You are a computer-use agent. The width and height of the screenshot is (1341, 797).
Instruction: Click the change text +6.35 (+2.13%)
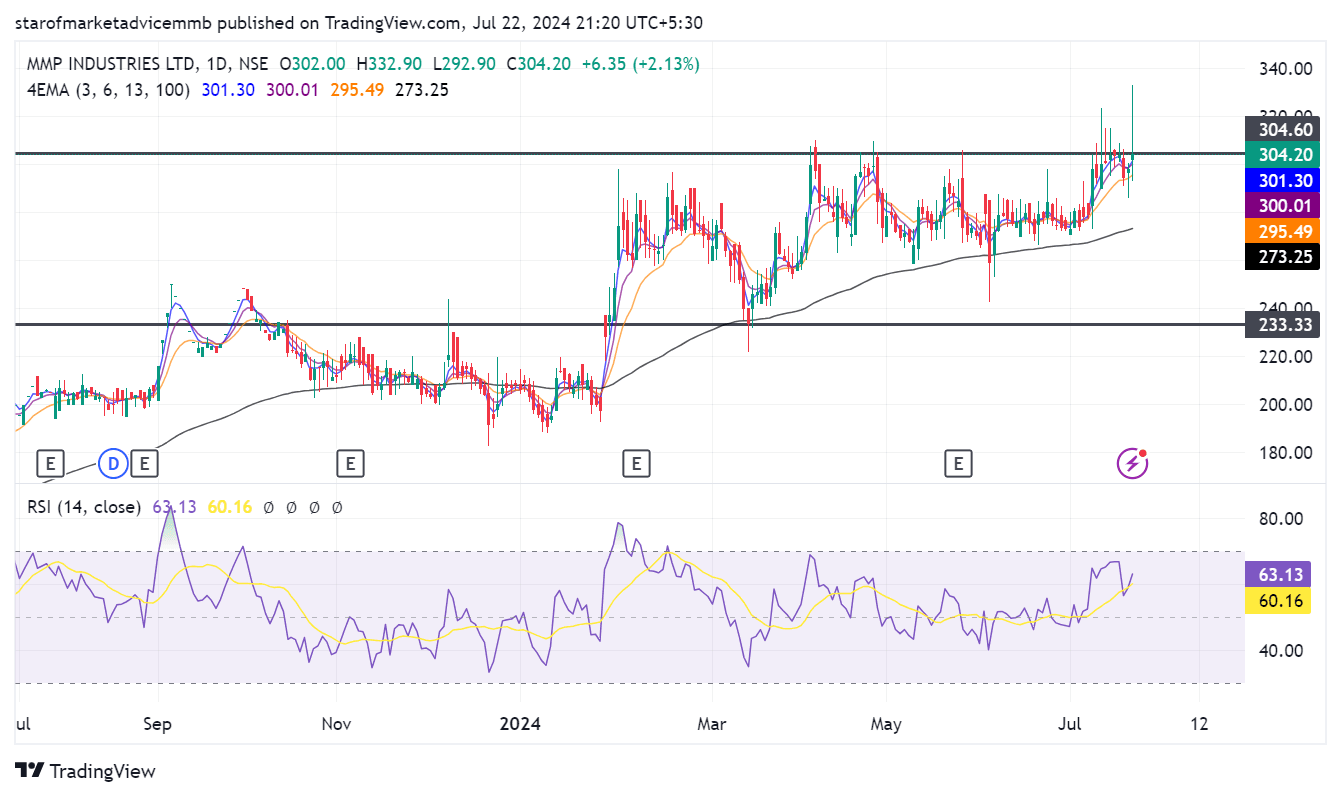(x=639, y=64)
